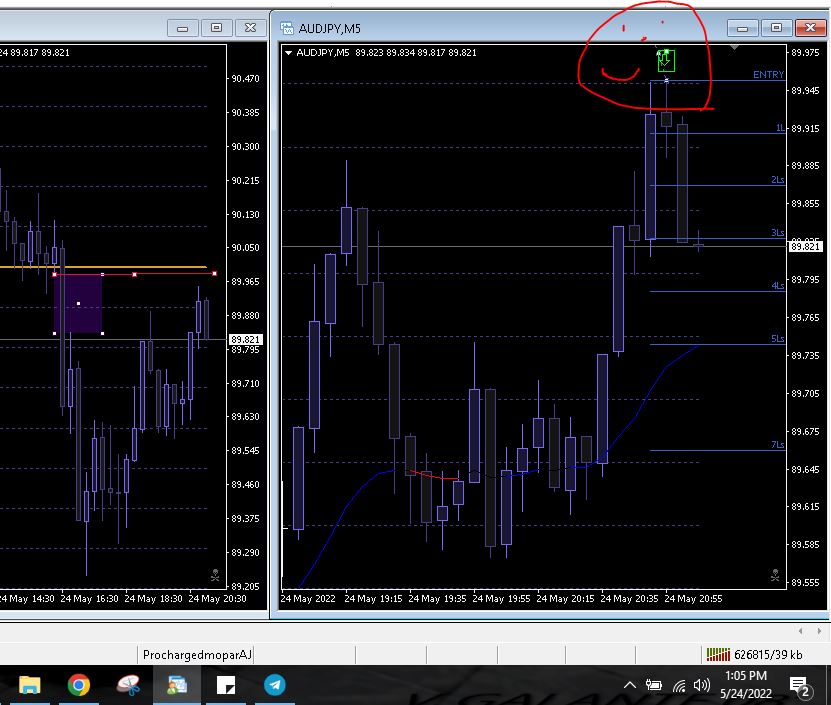The height and width of the screenshot is (705, 831).
Task: Select the 7Ls level label
Action: 777,445
